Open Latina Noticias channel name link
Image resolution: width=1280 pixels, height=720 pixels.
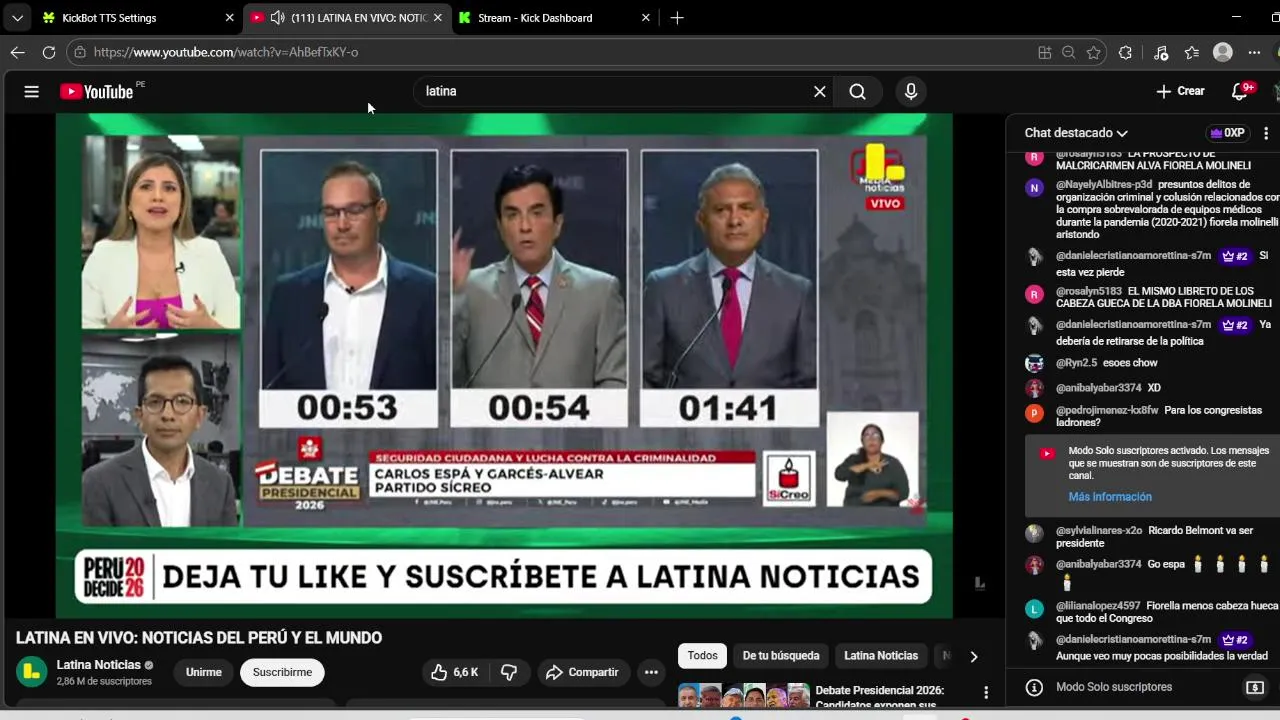click(x=98, y=665)
